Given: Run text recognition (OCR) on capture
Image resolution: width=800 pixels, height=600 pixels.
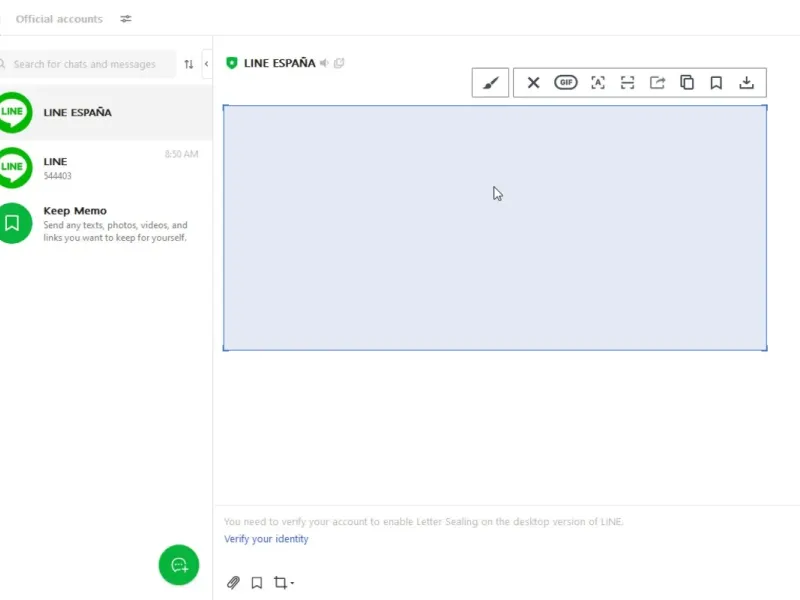Looking at the screenshot, I should click(x=598, y=83).
